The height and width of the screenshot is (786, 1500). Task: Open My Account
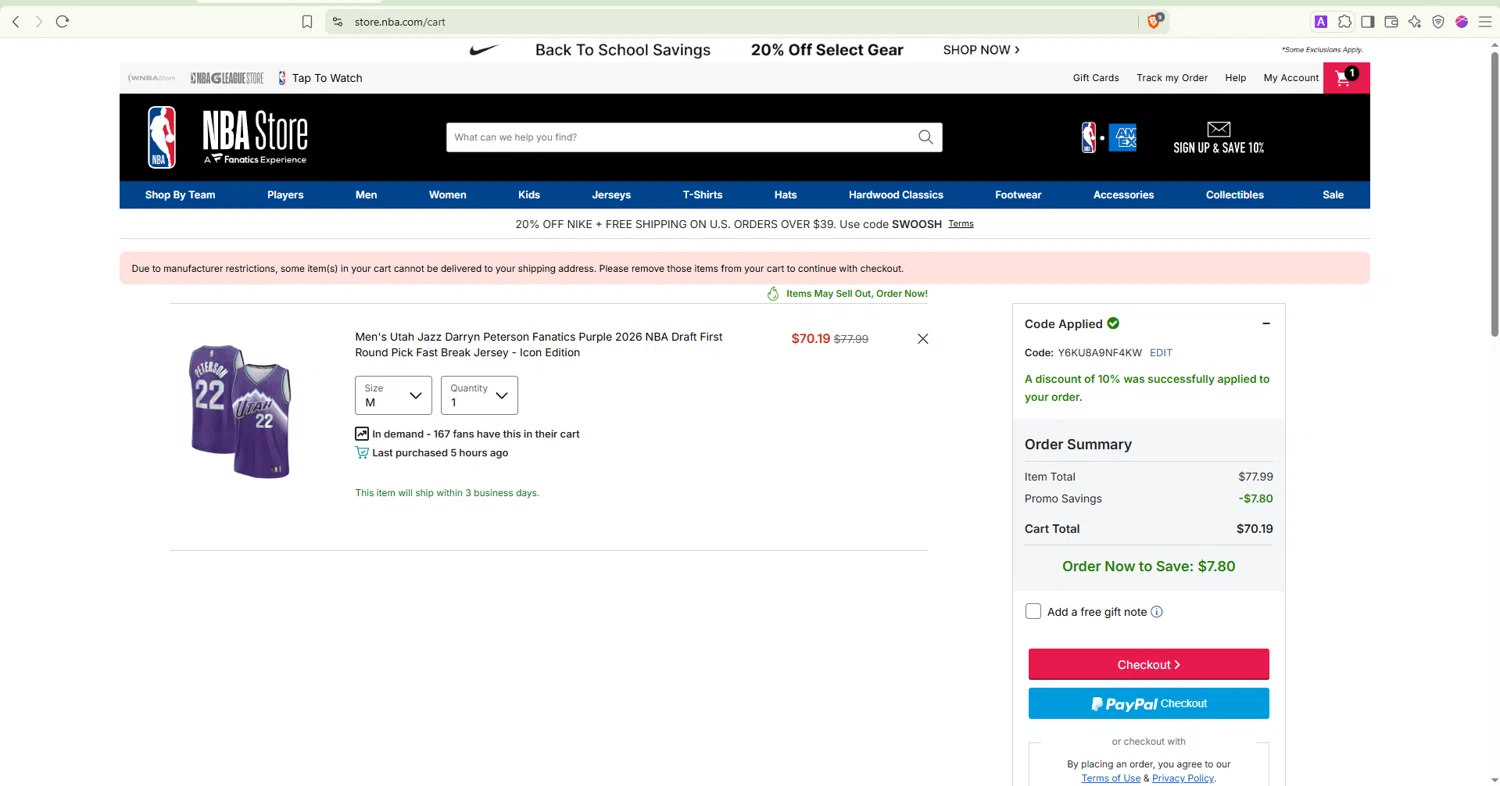click(1291, 78)
